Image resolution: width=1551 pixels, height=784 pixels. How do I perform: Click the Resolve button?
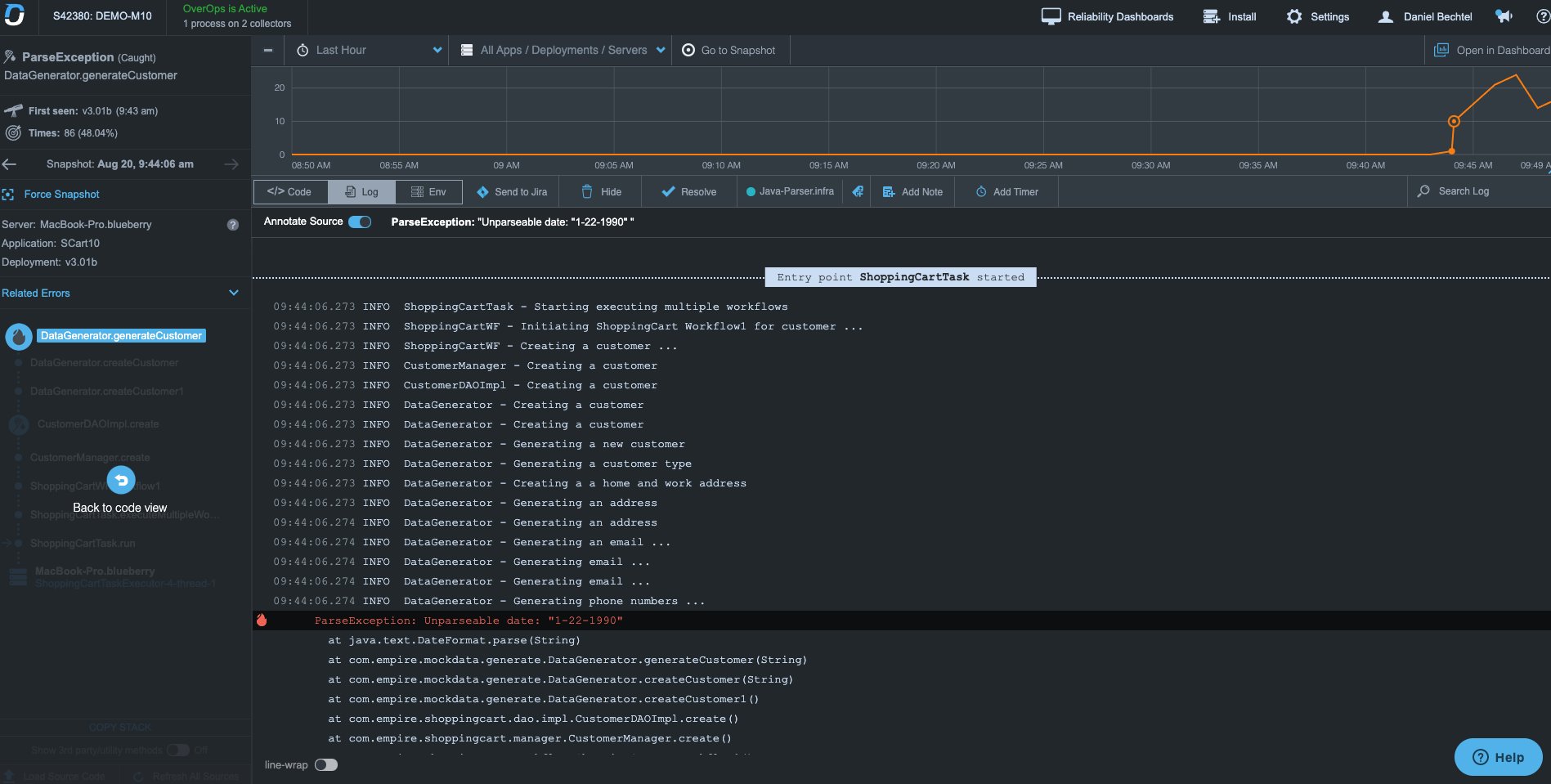[689, 192]
